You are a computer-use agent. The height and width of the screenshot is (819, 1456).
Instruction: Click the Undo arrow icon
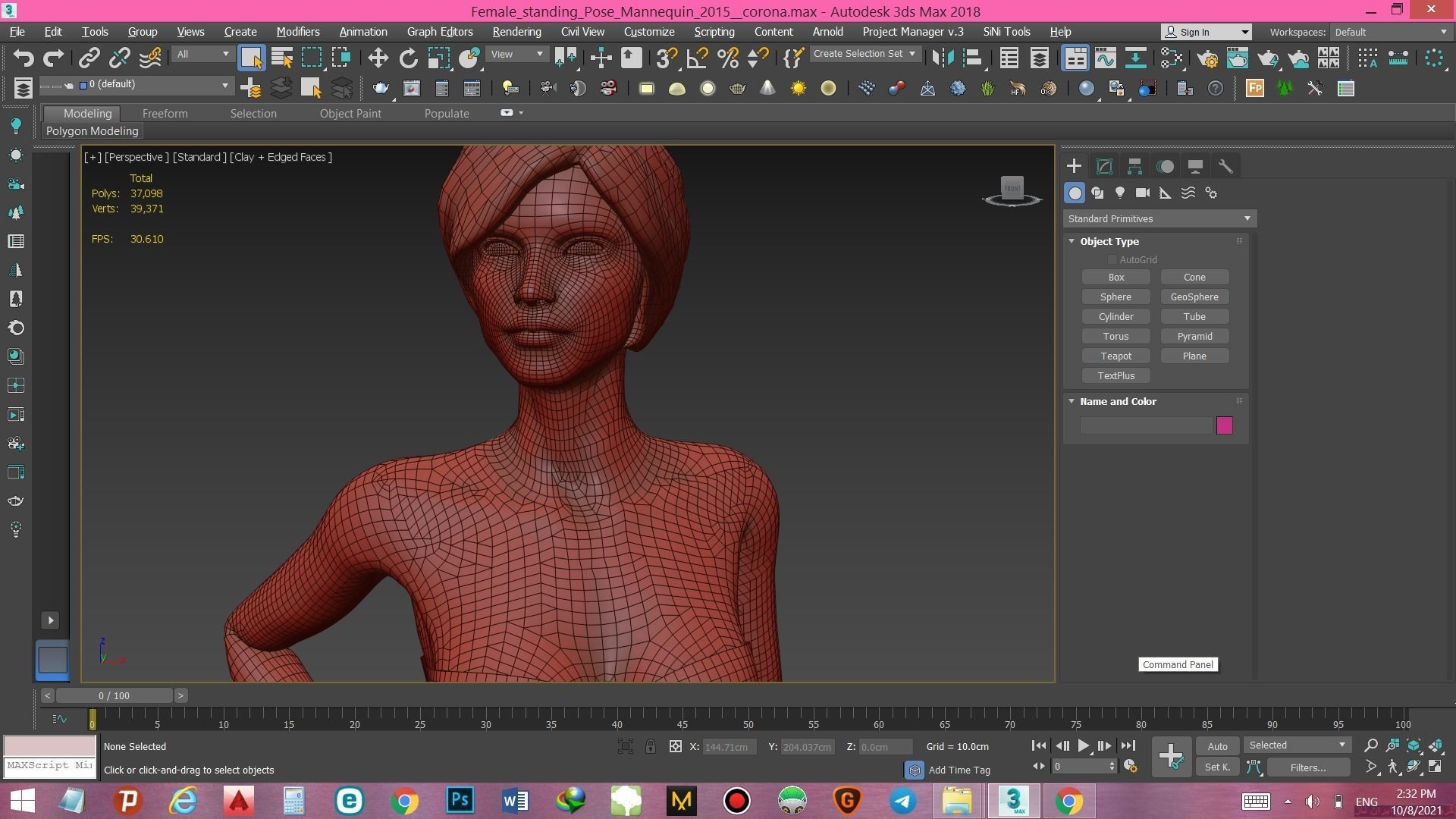click(24, 58)
